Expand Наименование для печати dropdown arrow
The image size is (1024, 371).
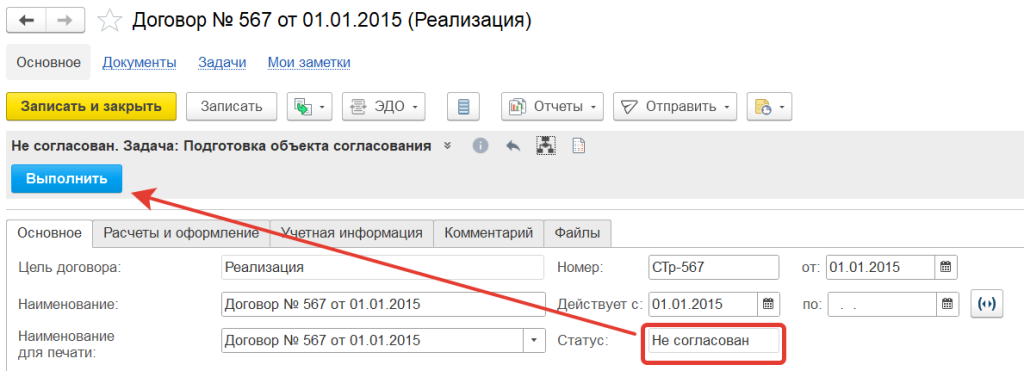pyautogui.click(x=535, y=340)
